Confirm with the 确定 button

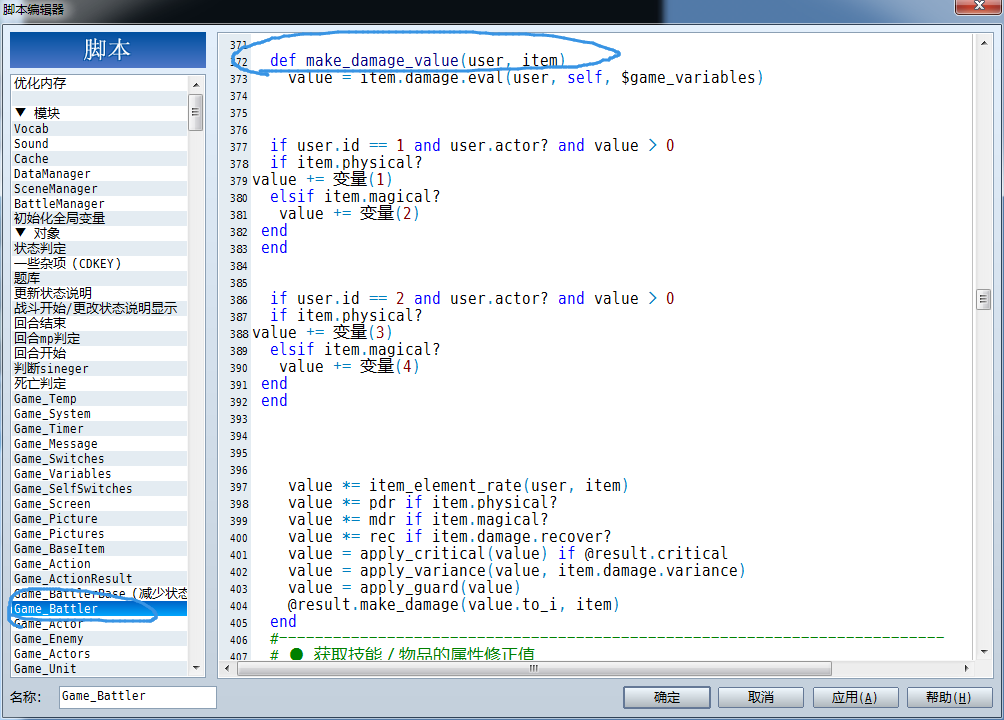click(x=667, y=697)
